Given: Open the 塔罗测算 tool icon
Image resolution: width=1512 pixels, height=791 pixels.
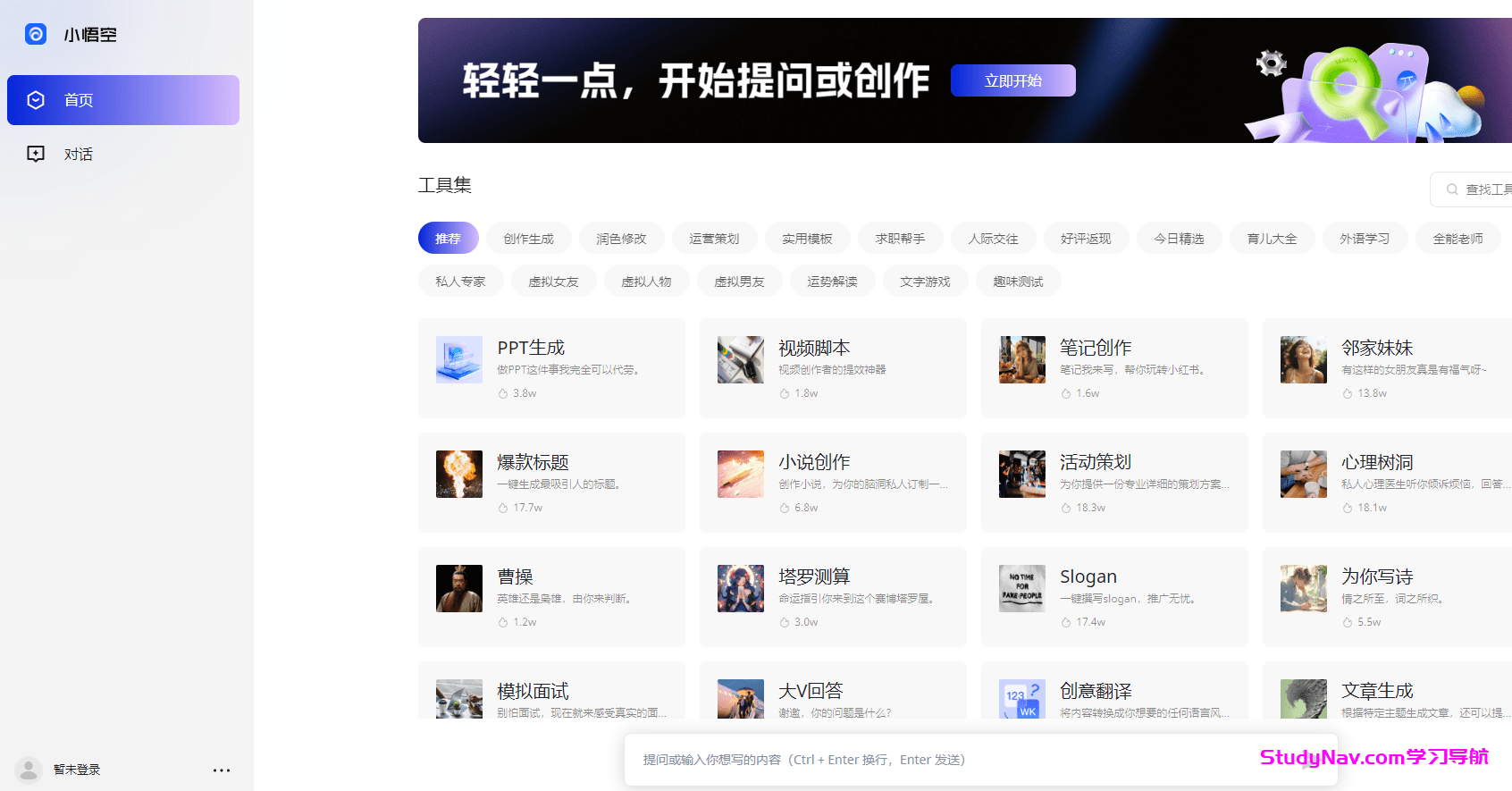Looking at the screenshot, I should coord(741,588).
